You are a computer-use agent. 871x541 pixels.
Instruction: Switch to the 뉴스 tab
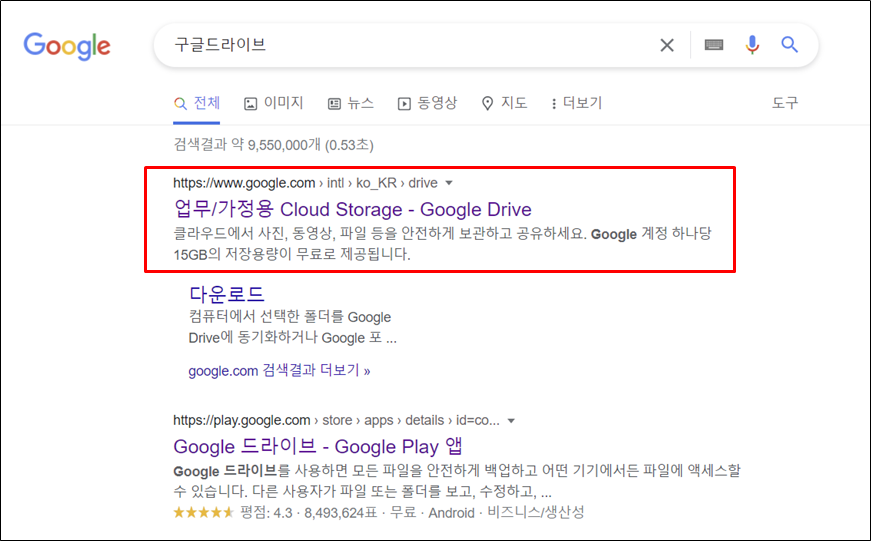pyautogui.click(x=351, y=103)
